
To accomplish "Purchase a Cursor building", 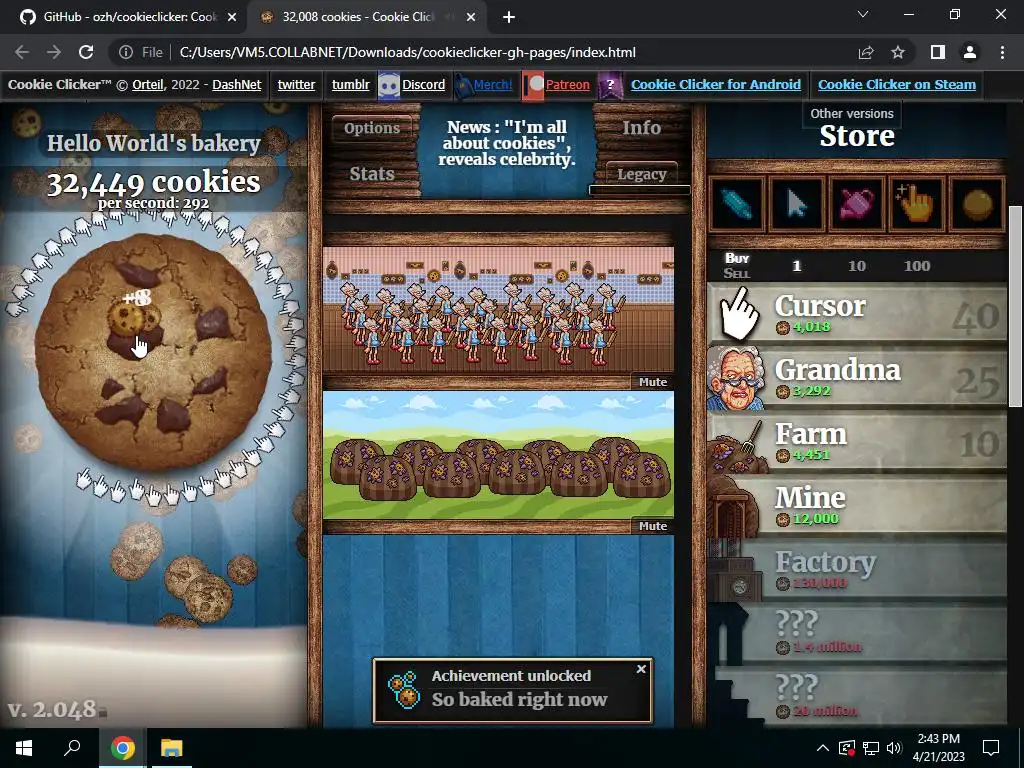I will coord(857,314).
